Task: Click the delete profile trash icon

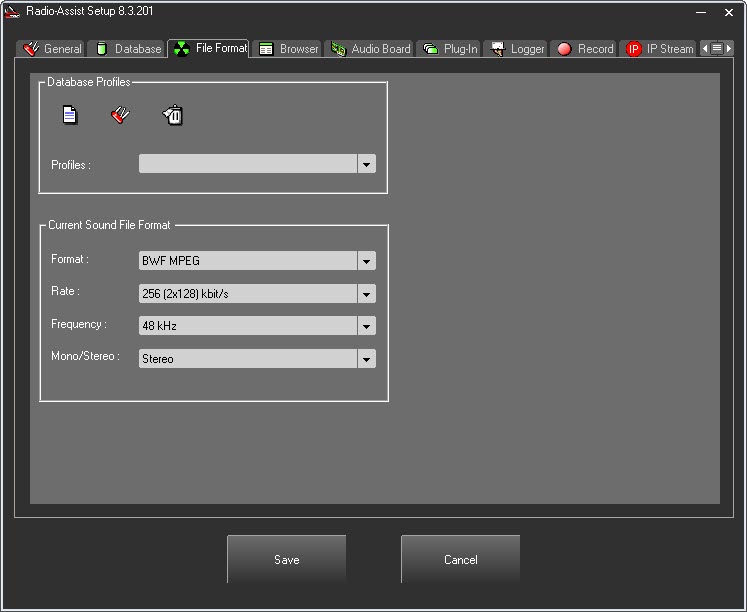Action: click(x=173, y=116)
